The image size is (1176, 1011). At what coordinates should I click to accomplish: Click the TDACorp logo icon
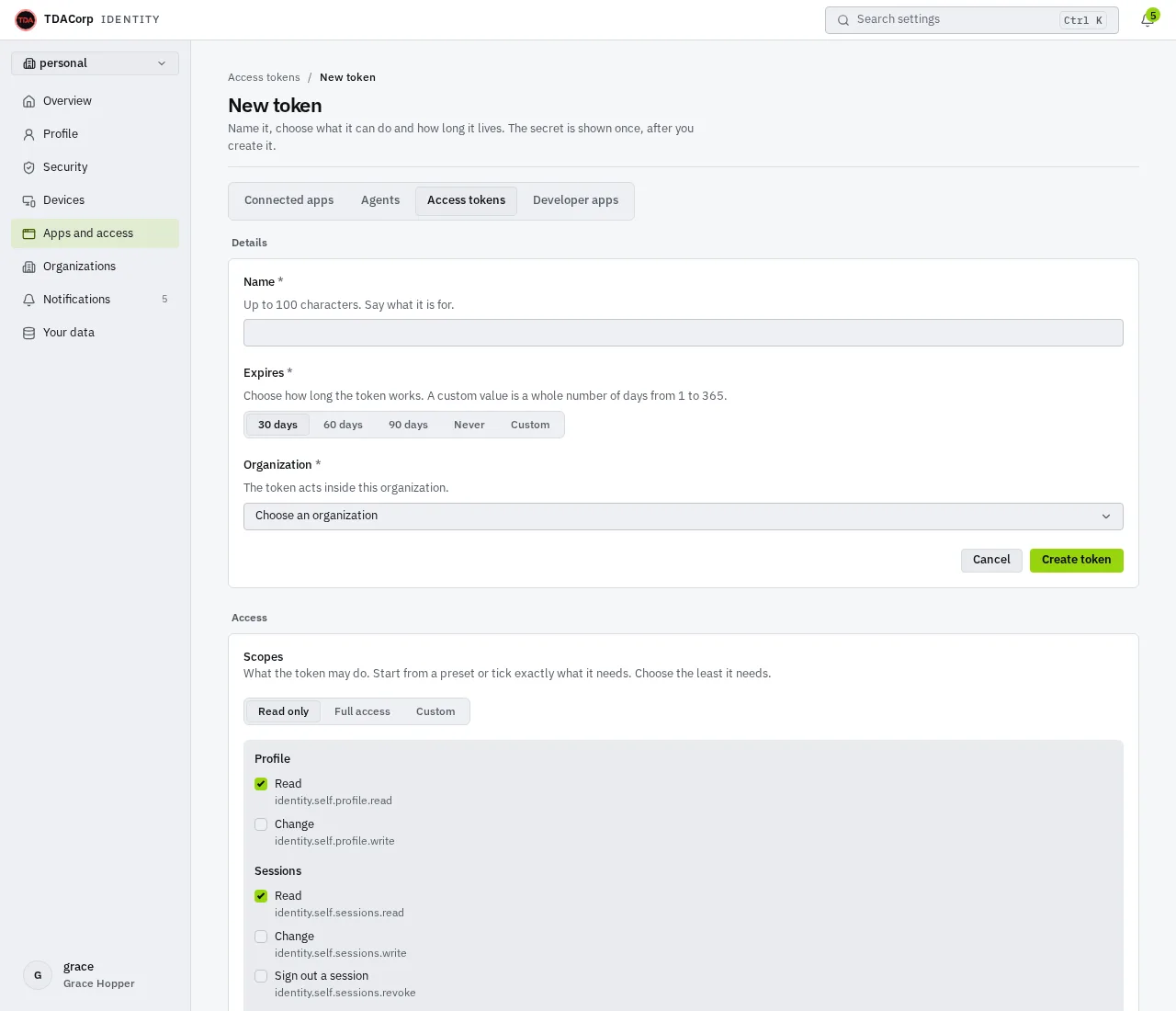pyautogui.click(x=26, y=19)
